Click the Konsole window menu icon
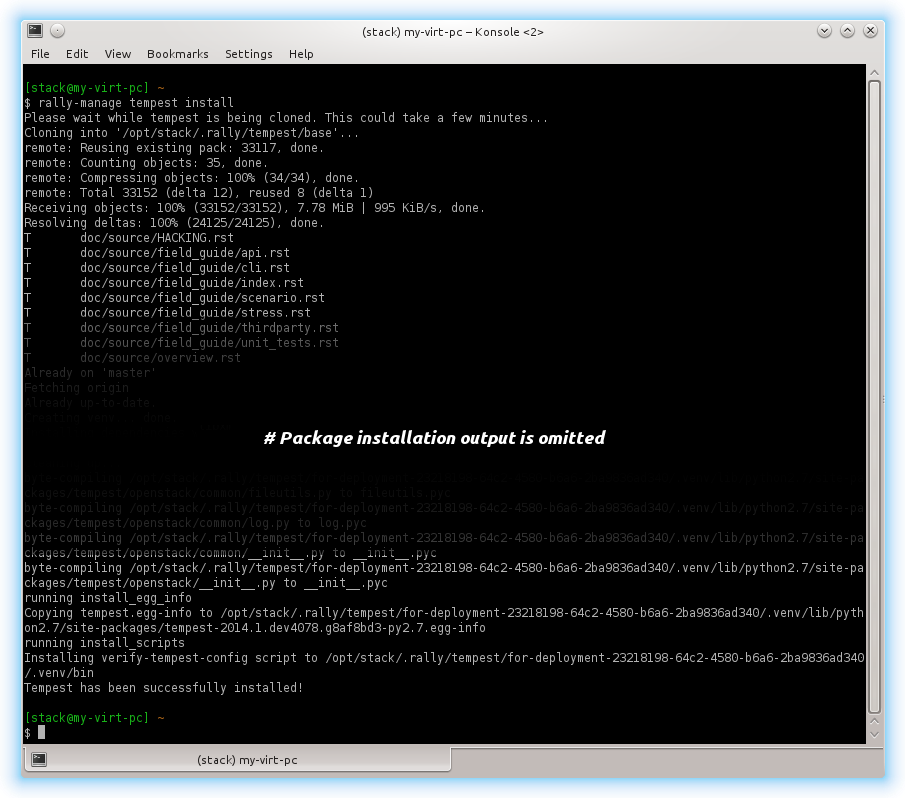The image size is (905, 798). pos(35,31)
